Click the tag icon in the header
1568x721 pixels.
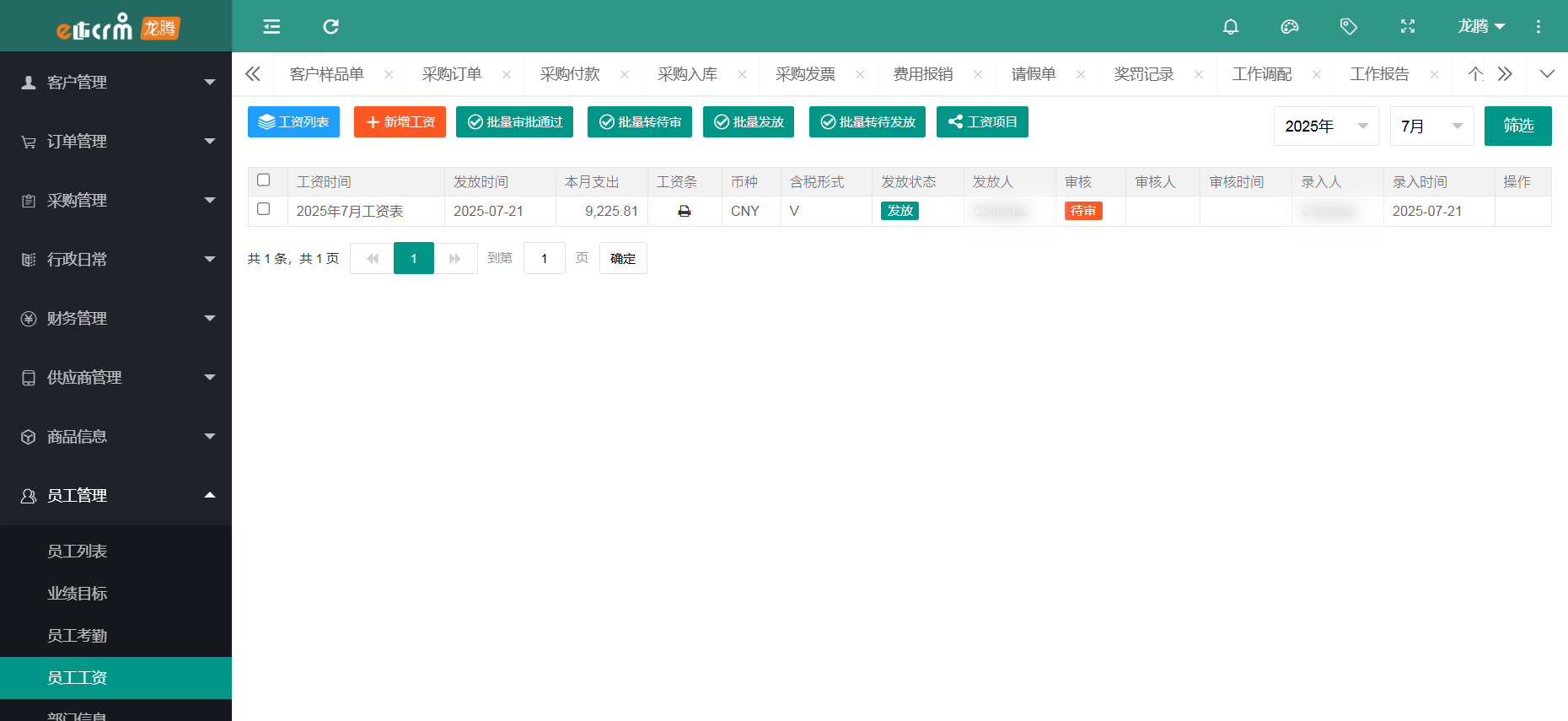[x=1348, y=27]
